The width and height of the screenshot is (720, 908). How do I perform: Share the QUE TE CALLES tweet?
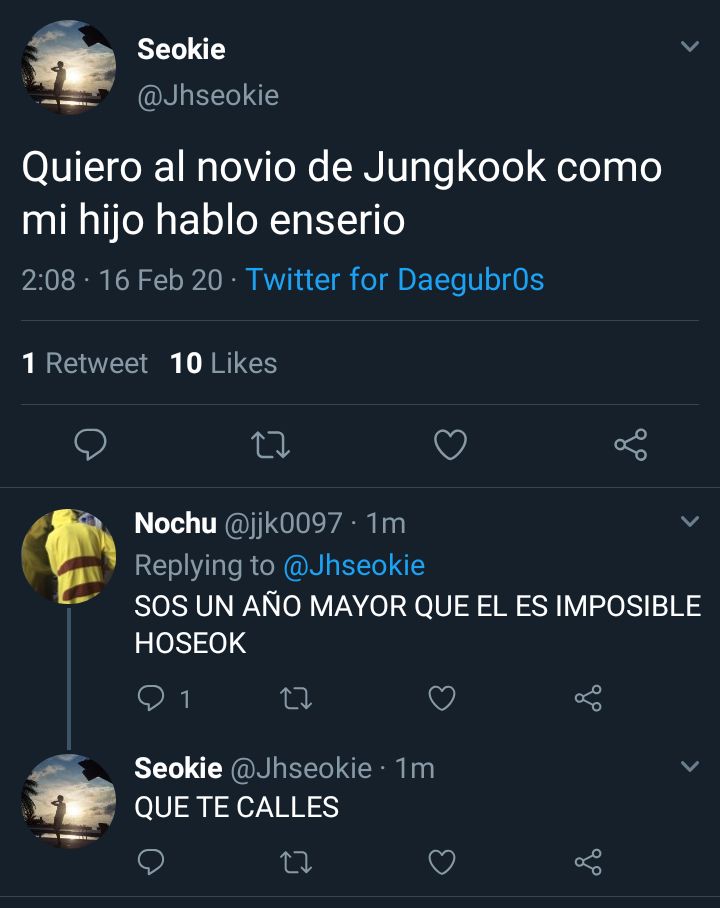pyautogui.click(x=588, y=862)
